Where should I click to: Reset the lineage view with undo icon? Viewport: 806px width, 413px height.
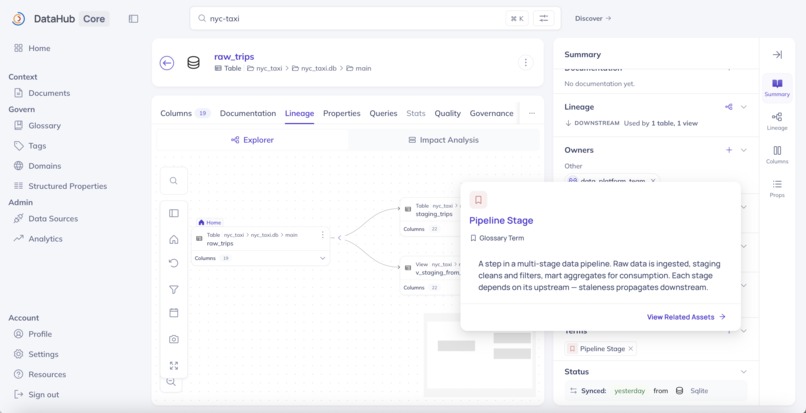click(x=174, y=263)
